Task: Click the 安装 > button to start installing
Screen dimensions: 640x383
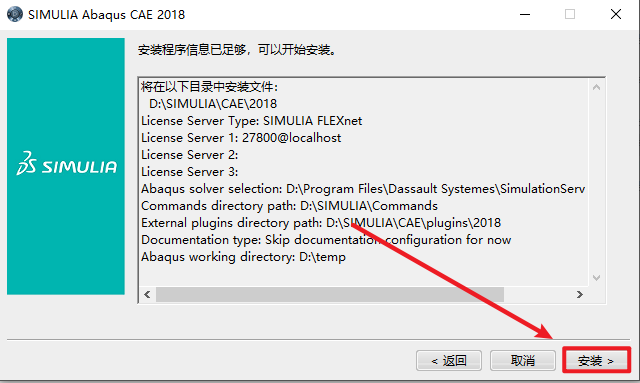Action: tap(596, 361)
